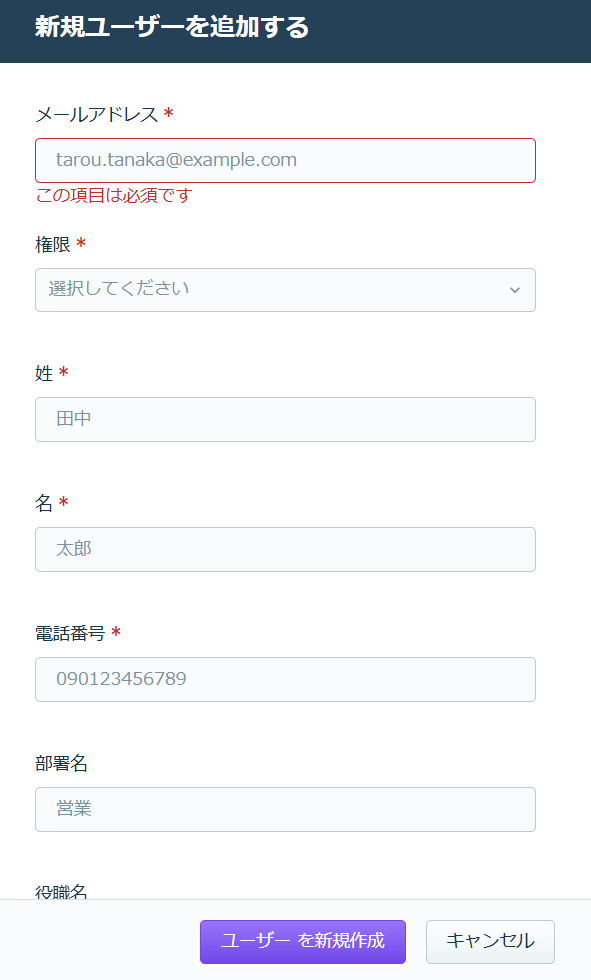This screenshot has width=591, height=980.
Task: Focus the 名 field with placeholder 太郎
Action: pyautogui.click(x=286, y=549)
